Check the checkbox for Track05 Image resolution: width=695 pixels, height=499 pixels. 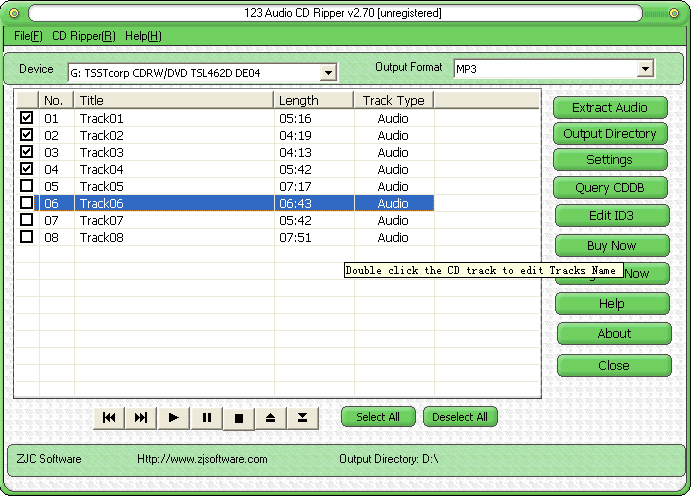coord(27,186)
